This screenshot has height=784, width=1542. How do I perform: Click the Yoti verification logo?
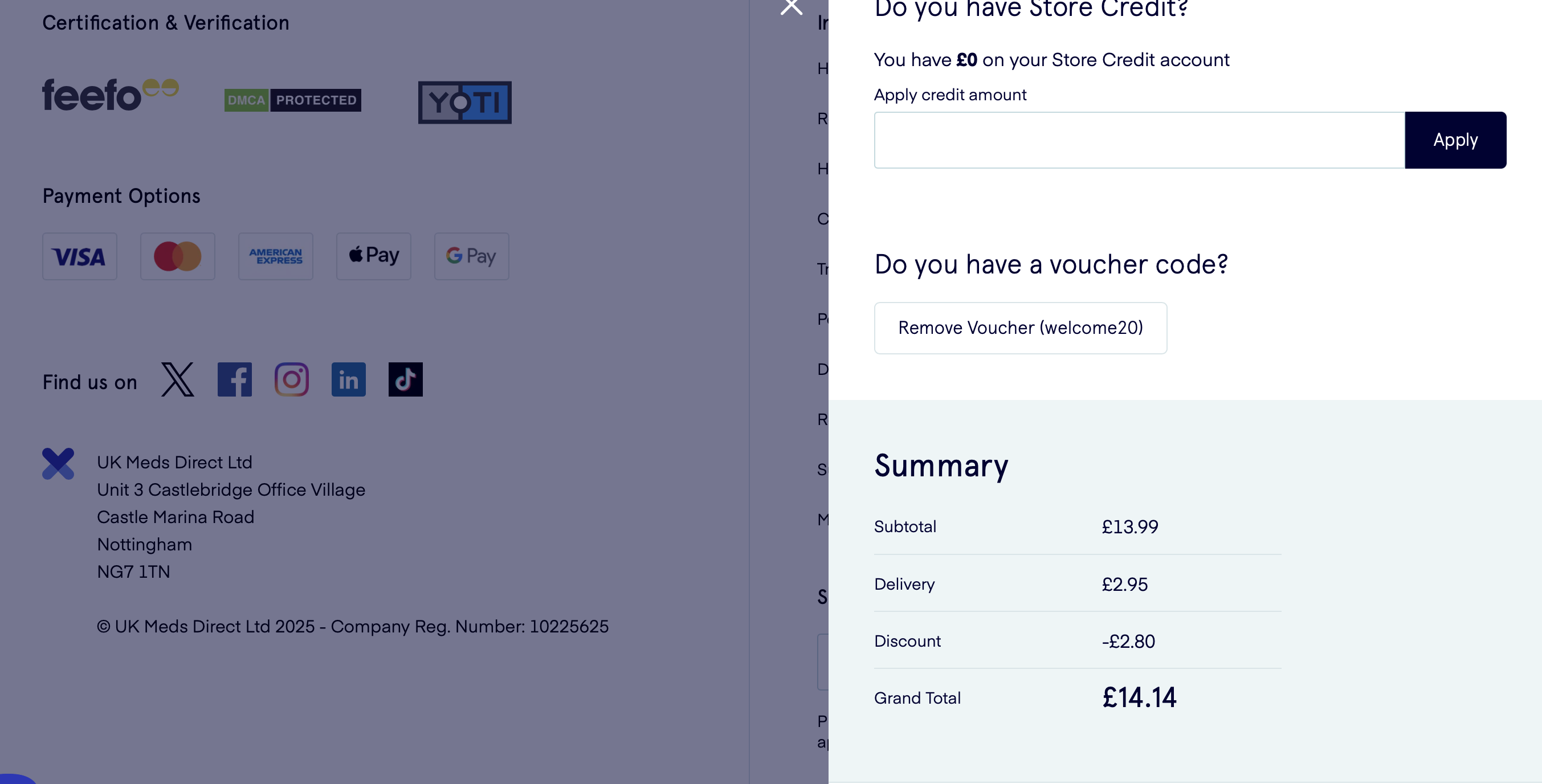464,103
